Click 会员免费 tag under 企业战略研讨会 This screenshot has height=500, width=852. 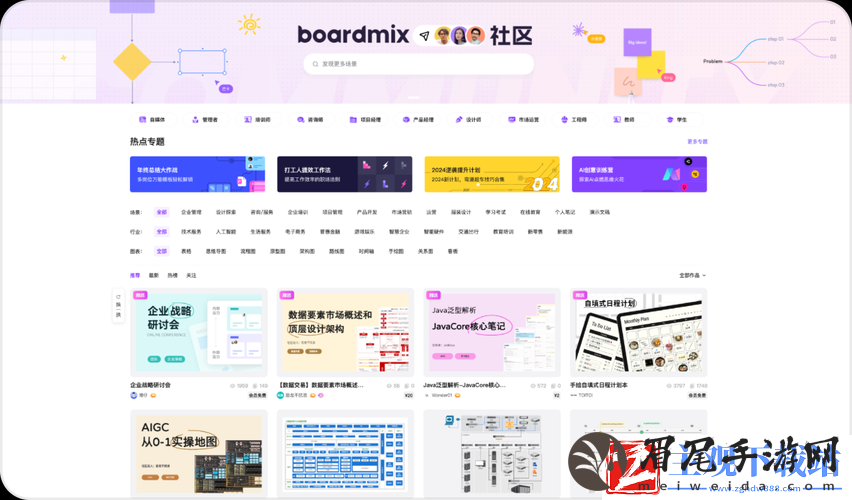tap(258, 396)
